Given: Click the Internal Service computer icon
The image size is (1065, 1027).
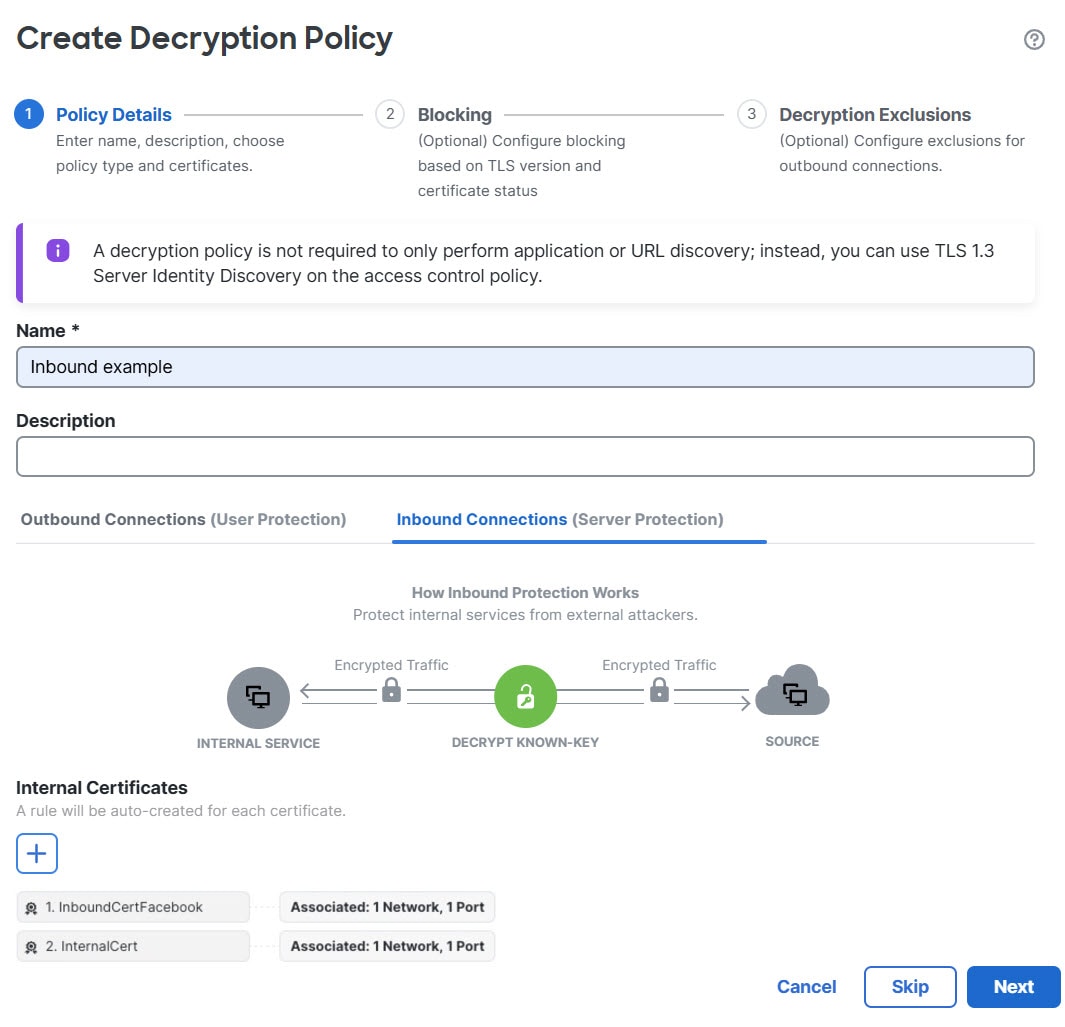Looking at the screenshot, I should 258,698.
